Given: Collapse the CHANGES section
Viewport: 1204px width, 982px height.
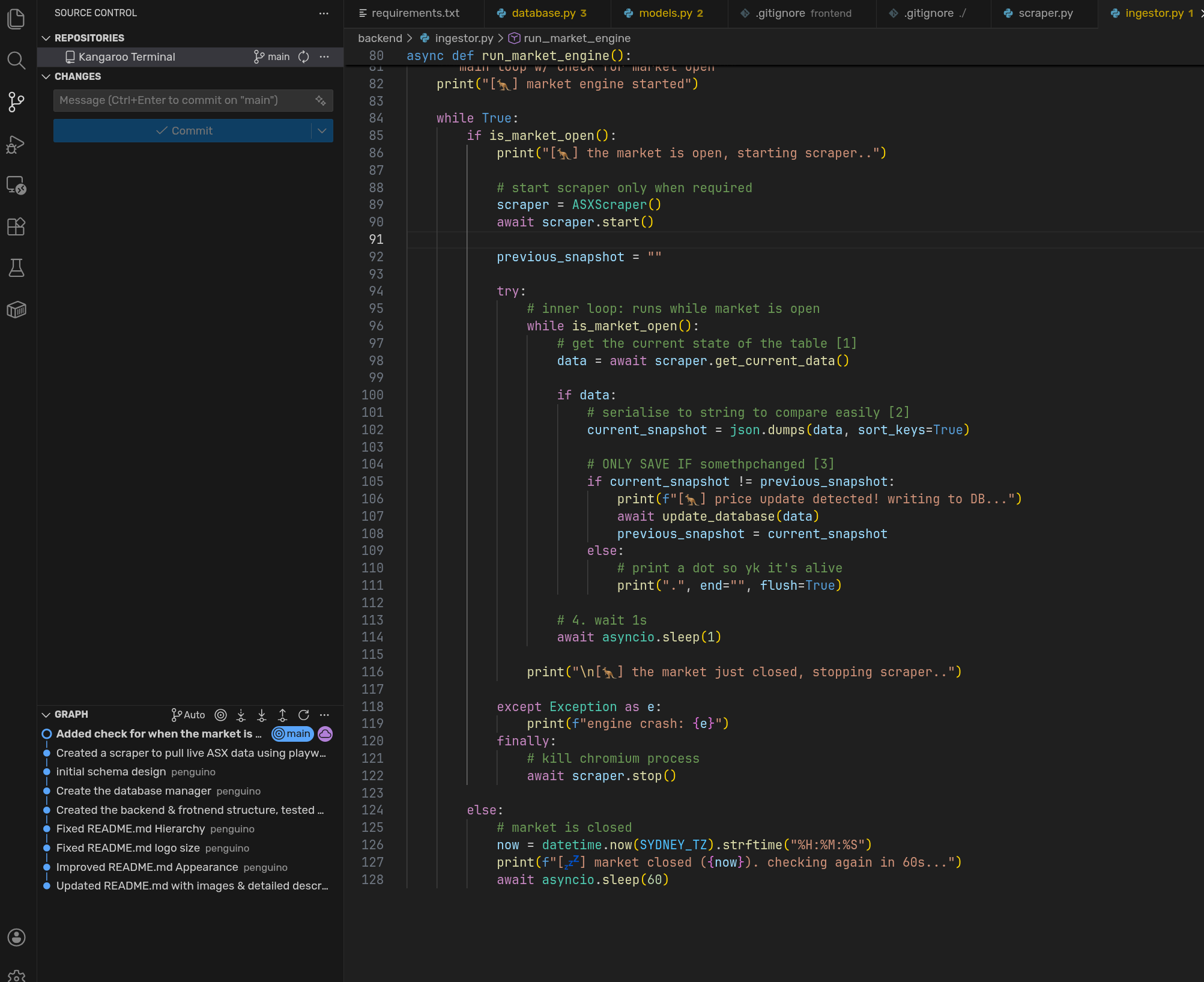Looking at the screenshot, I should [x=46, y=76].
